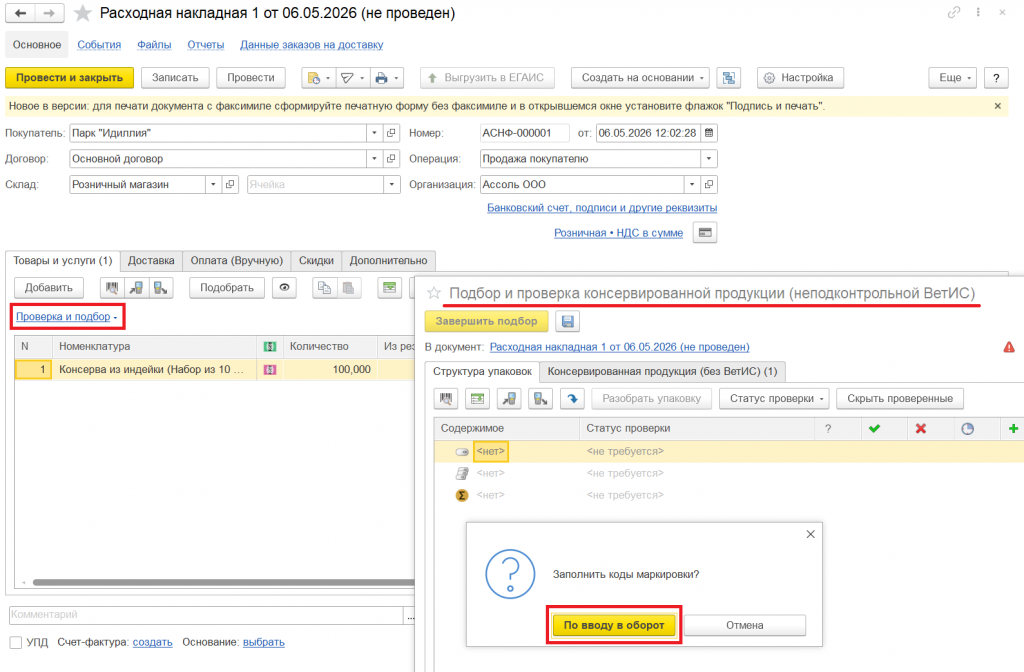
Task: Open help with the question mark button
Action: point(996,78)
